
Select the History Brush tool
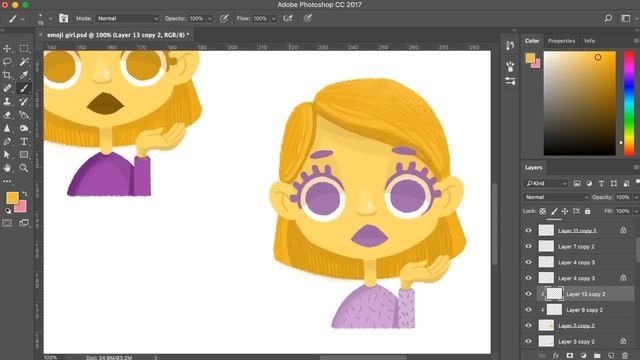click(24, 101)
